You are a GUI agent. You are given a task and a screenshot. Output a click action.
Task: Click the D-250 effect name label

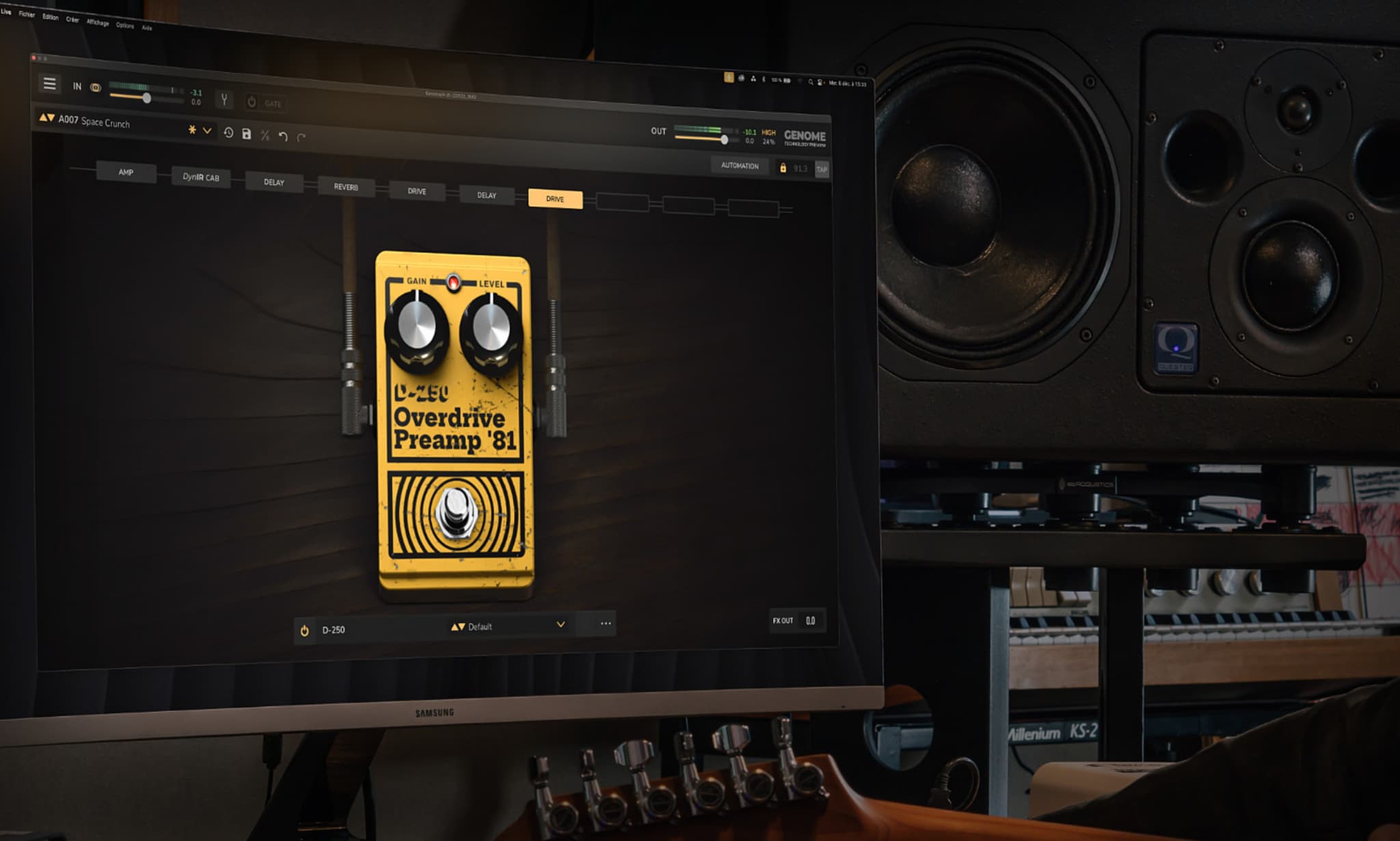pyautogui.click(x=334, y=630)
